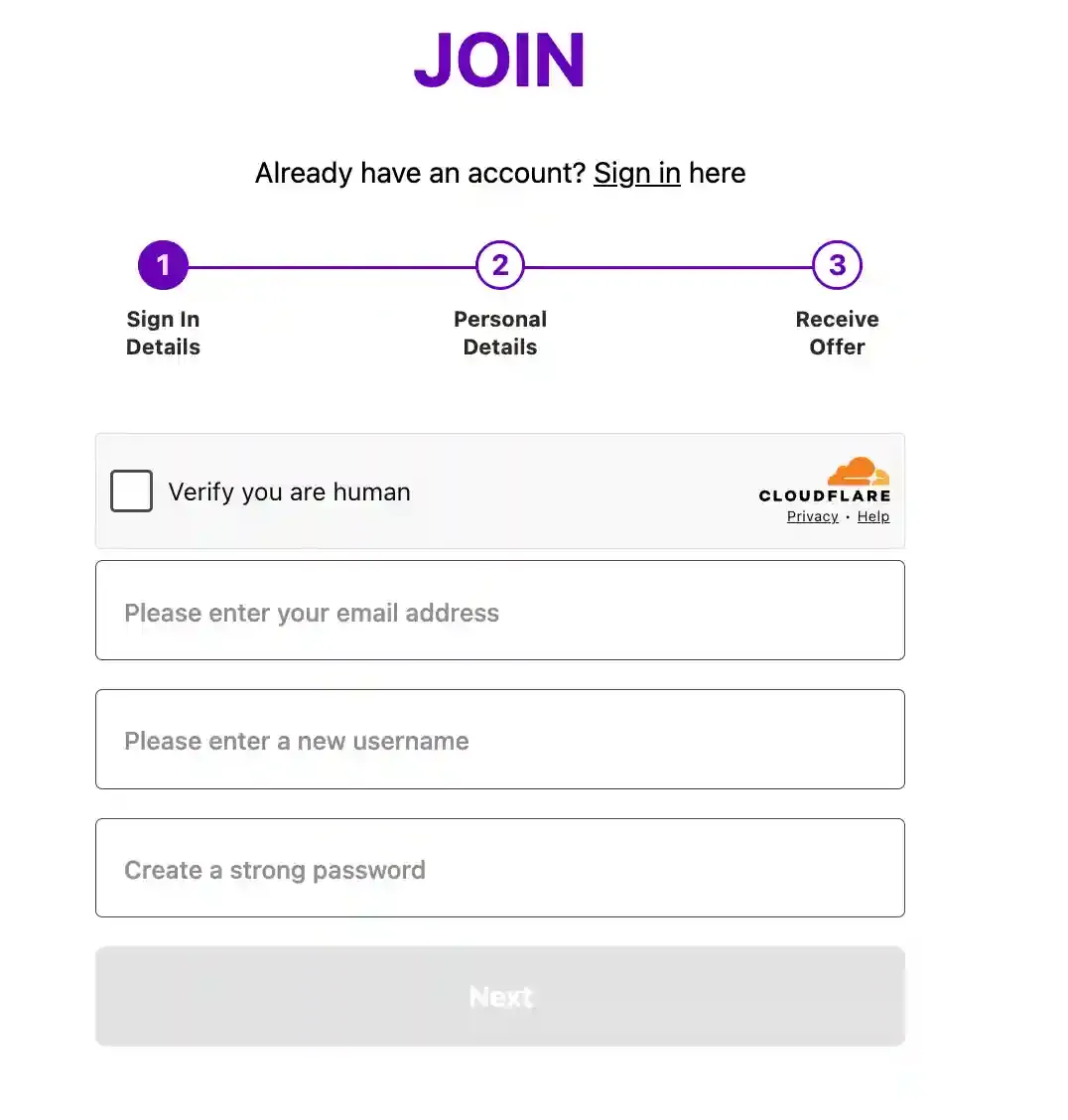Focus the new username field
The width and height of the screenshot is (1068, 1120).
[x=499, y=740]
